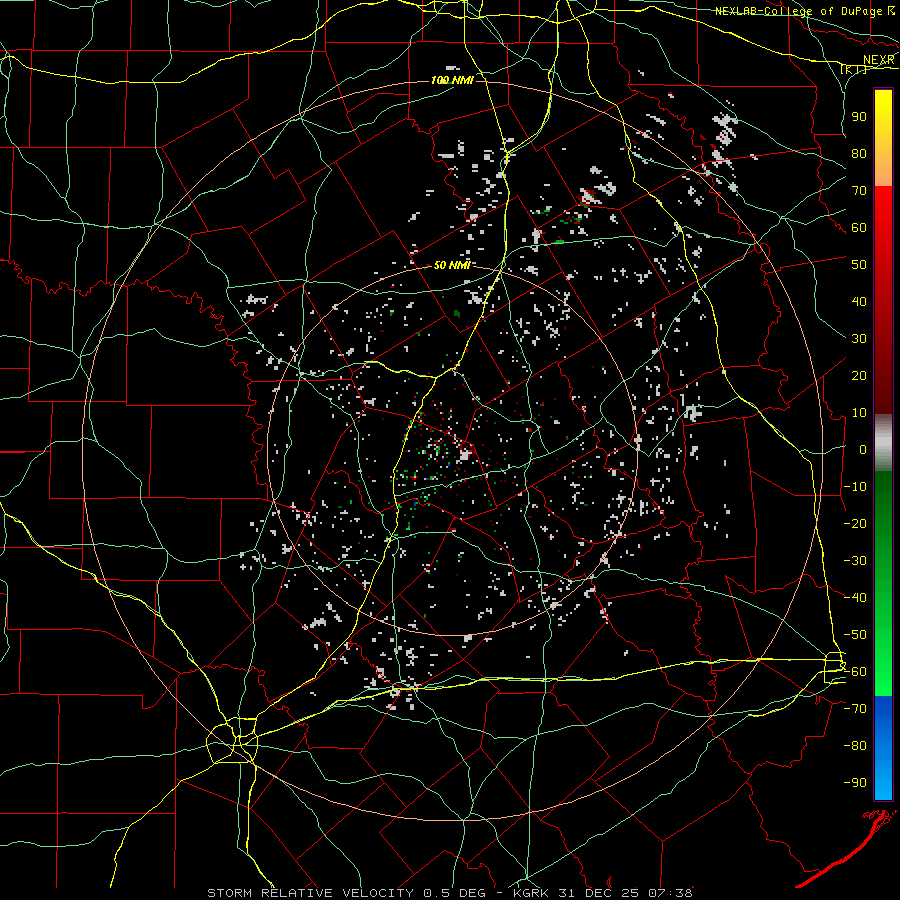Click the -30 value on velocity scale
Viewport: 900px width, 900px height.
click(x=855, y=561)
